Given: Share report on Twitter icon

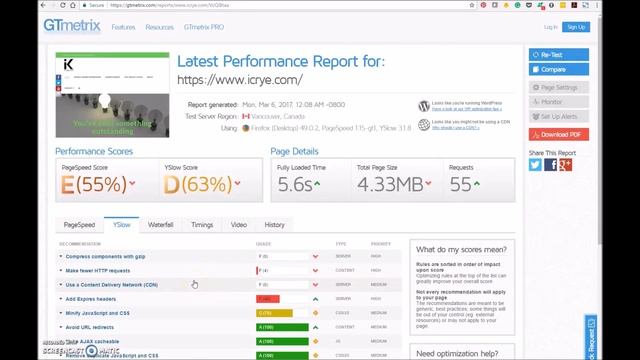Looking at the screenshot, I should tap(535, 165).
